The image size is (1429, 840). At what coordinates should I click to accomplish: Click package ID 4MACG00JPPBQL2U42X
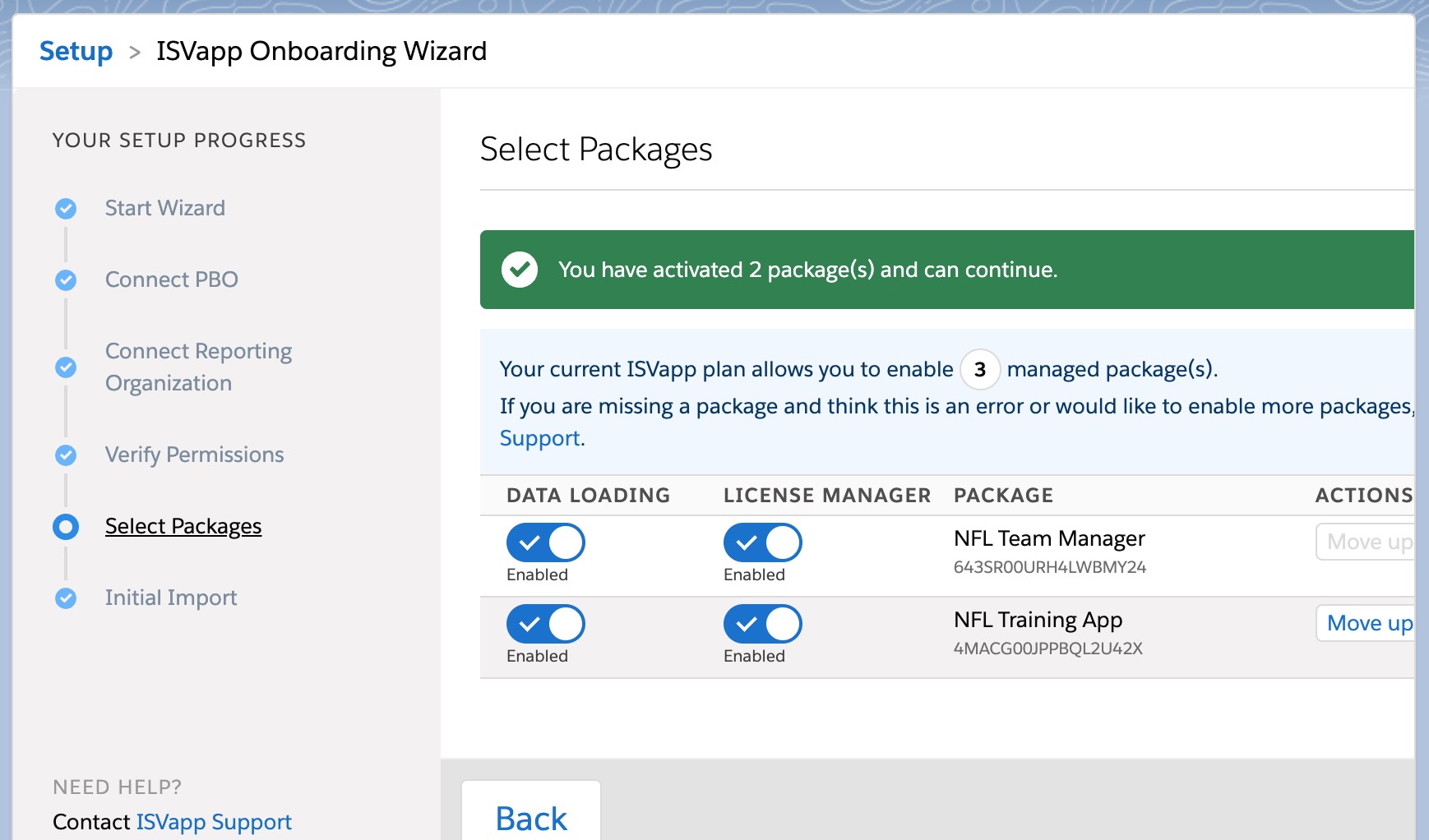coord(1048,648)
